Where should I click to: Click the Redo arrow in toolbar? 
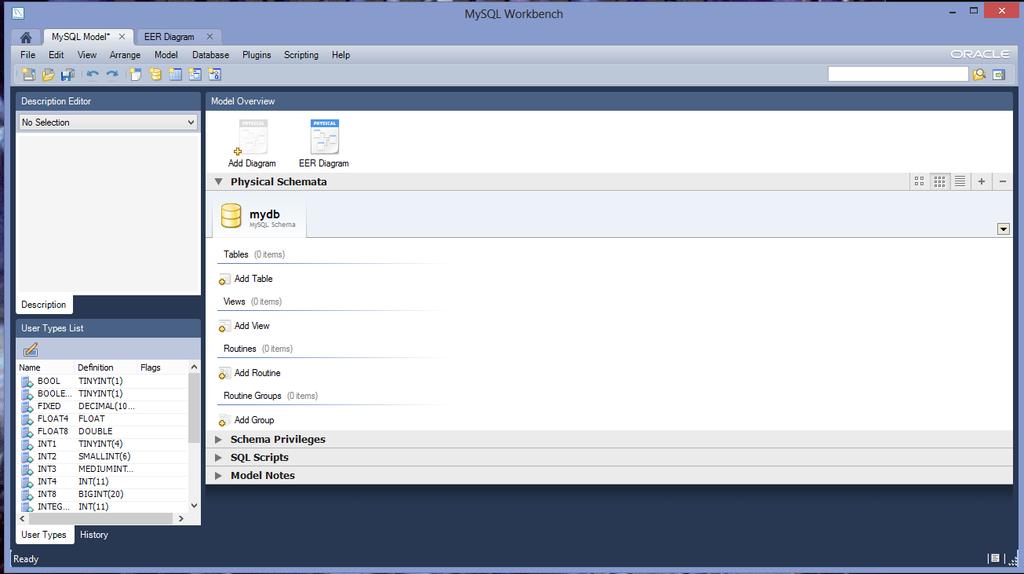(x=112, y=74)
